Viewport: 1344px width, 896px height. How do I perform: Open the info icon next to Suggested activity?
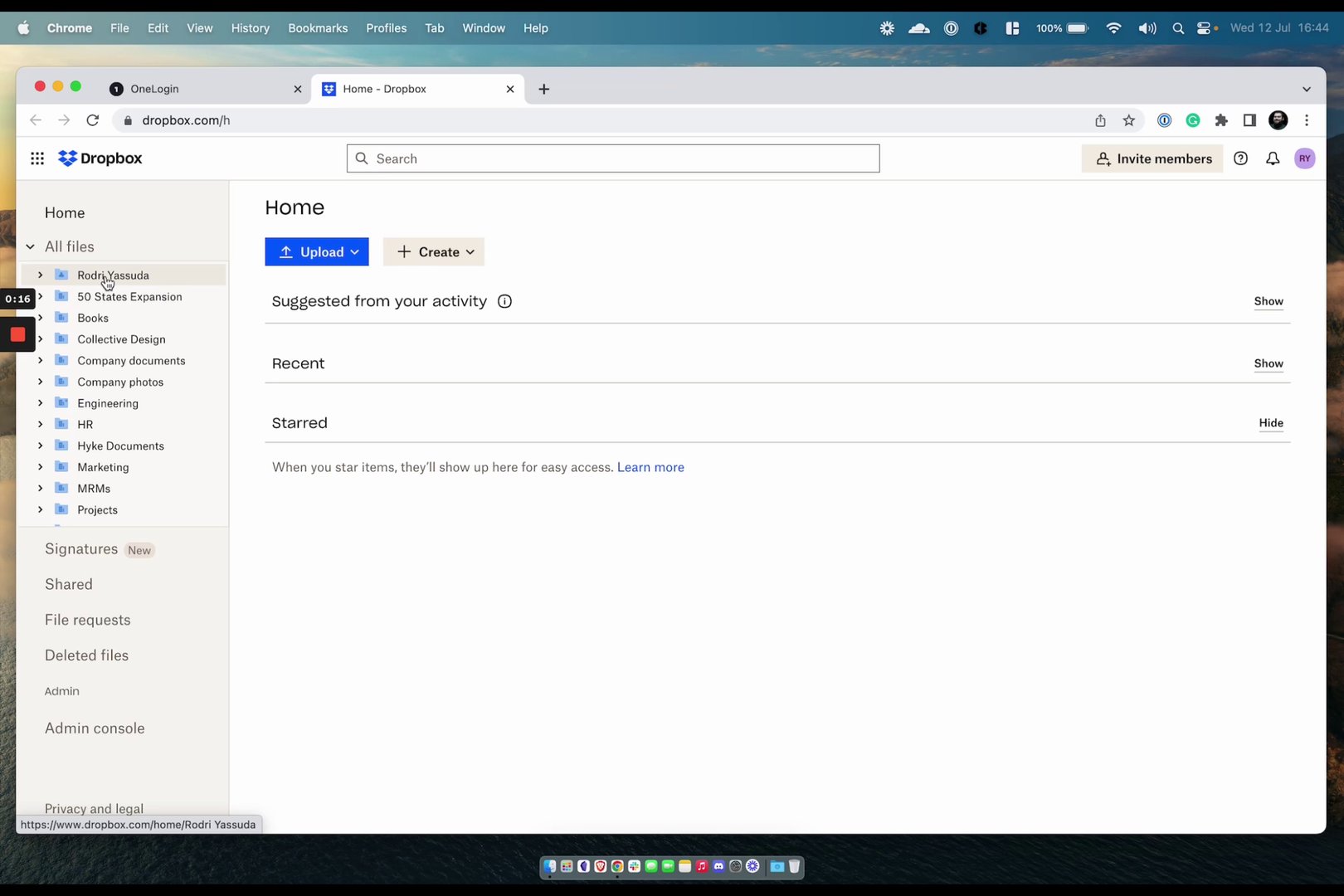[x=504, y=301]
